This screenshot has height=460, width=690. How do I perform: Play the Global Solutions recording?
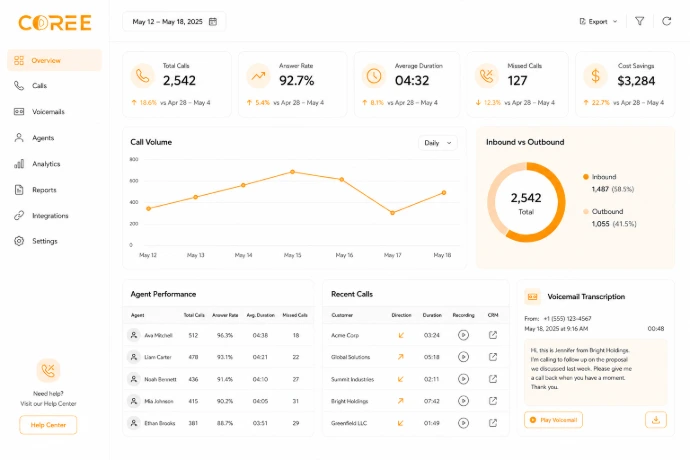pyautogui.click(x=463, y=357)
